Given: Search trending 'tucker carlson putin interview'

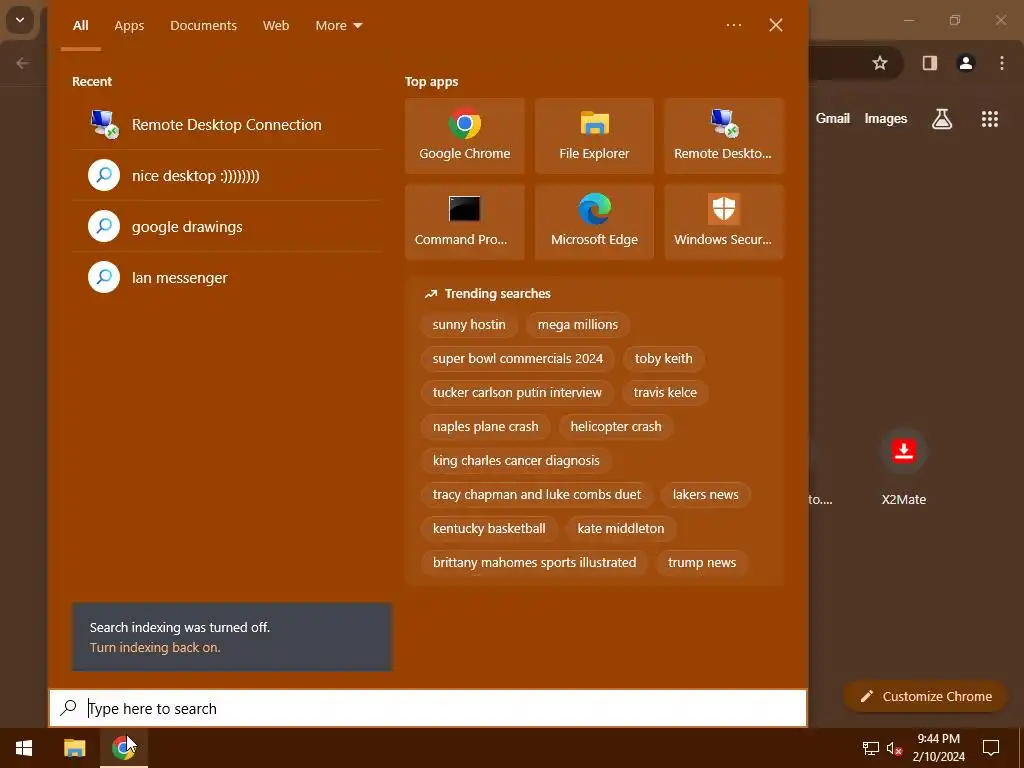Looking at the screenshot, I should pyautogui.click(x=517, y=392).
